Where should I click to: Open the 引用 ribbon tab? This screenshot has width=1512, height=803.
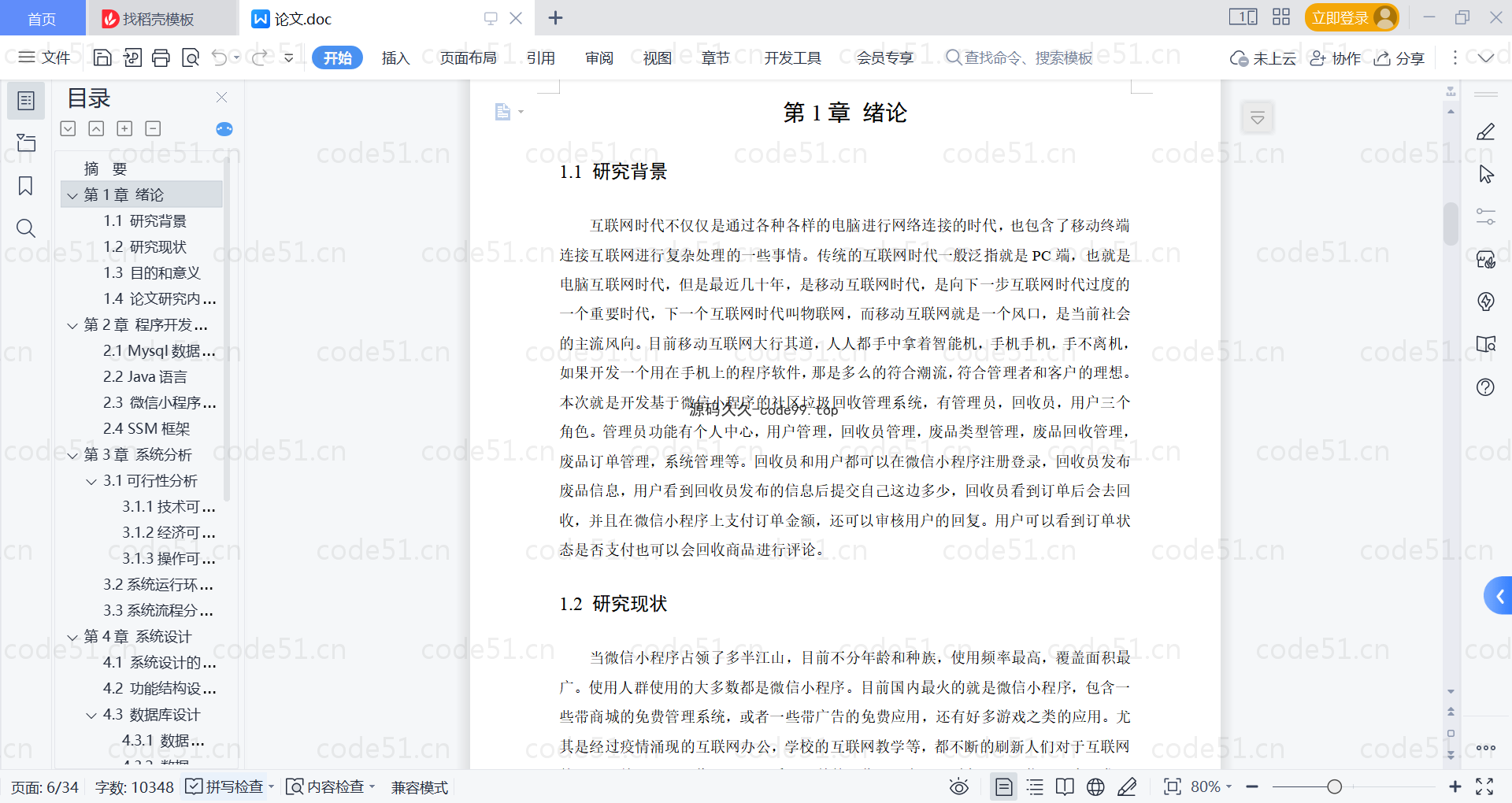click(541, 57)
